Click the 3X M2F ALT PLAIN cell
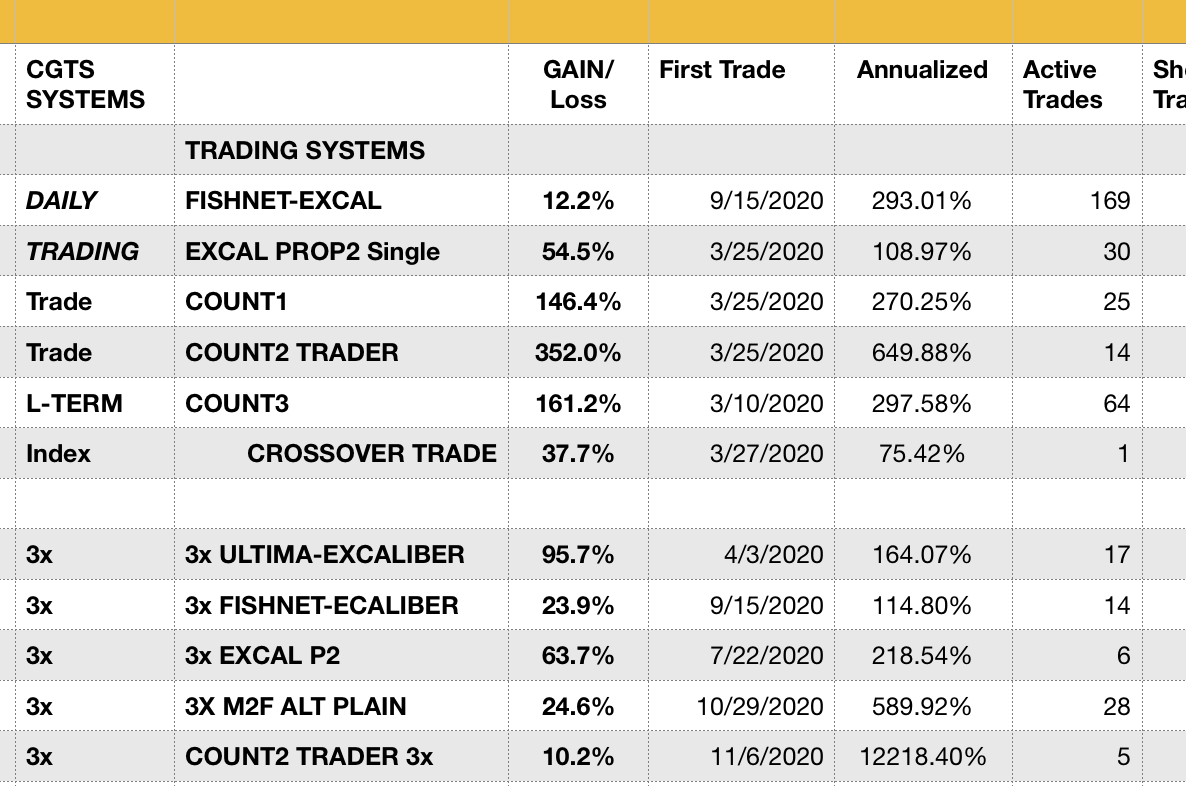Image resolution: width=1186 pixels, height=786 pixels. pyautogui.click(x=296, y=707)
